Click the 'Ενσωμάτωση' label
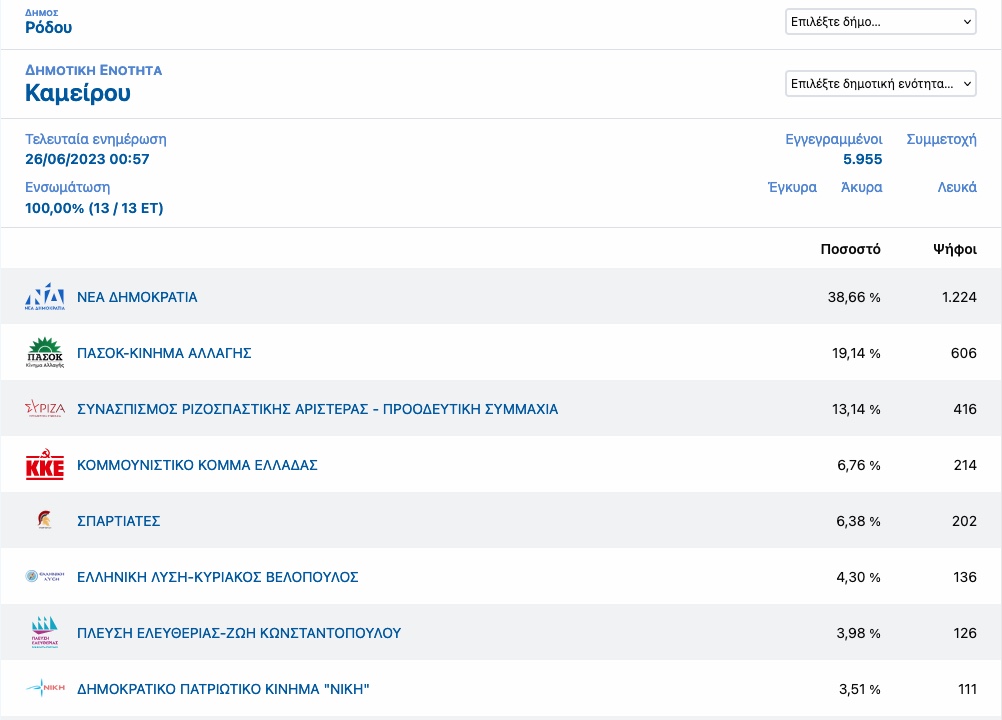Screen dimensions: 1002x720 [x=67, y=188]
